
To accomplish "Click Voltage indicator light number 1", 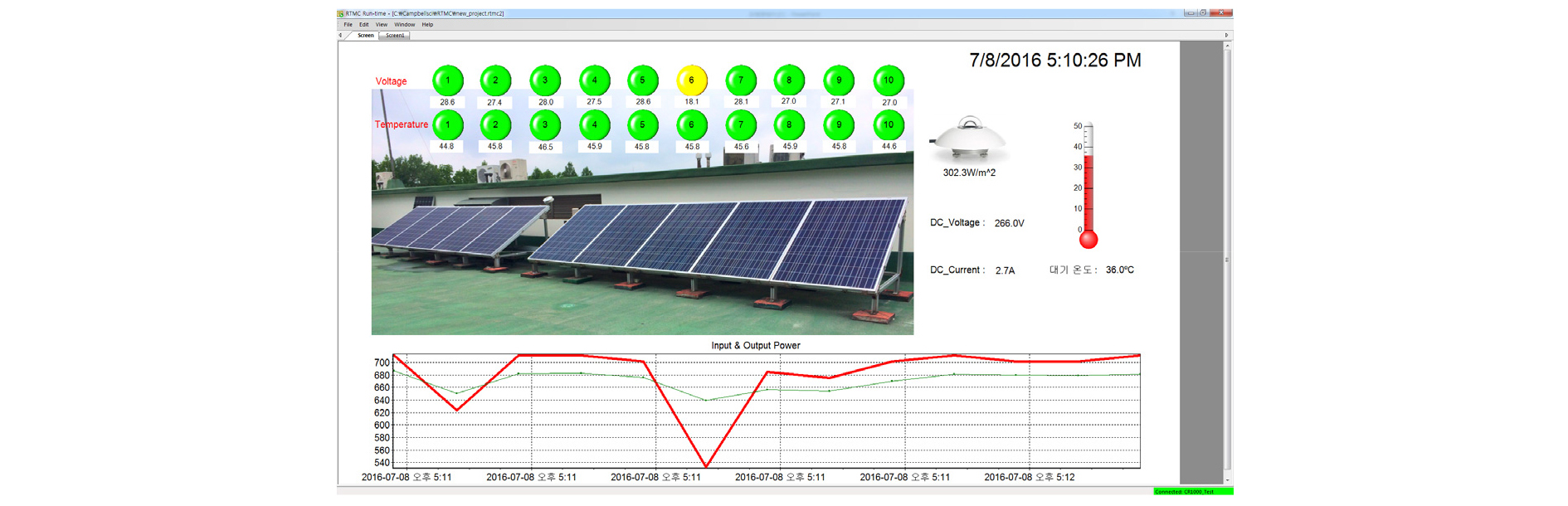I will click(x=448, y=80).
